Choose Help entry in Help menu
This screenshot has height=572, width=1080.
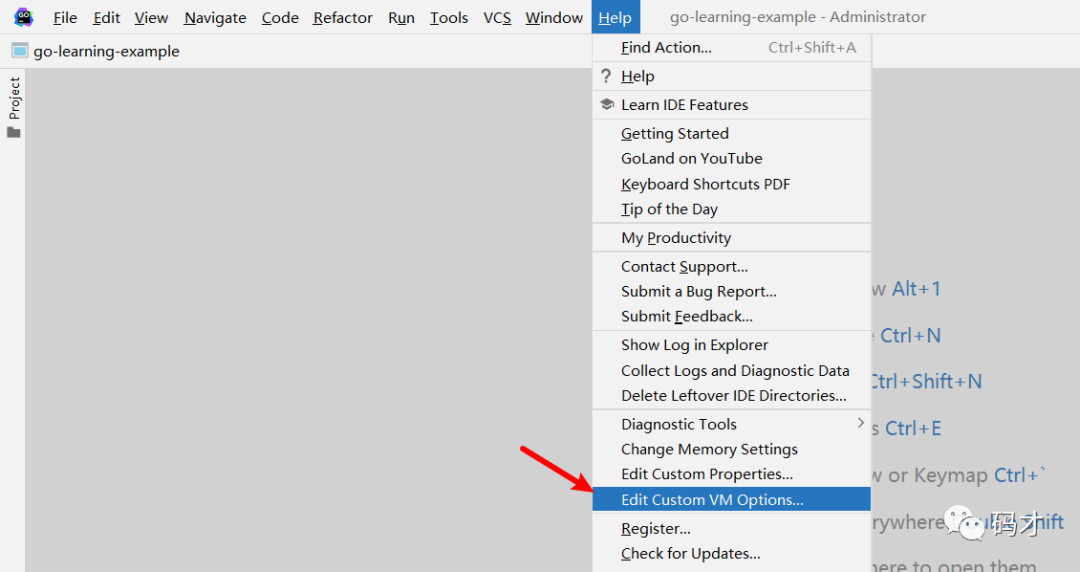[x=731, y=76]
